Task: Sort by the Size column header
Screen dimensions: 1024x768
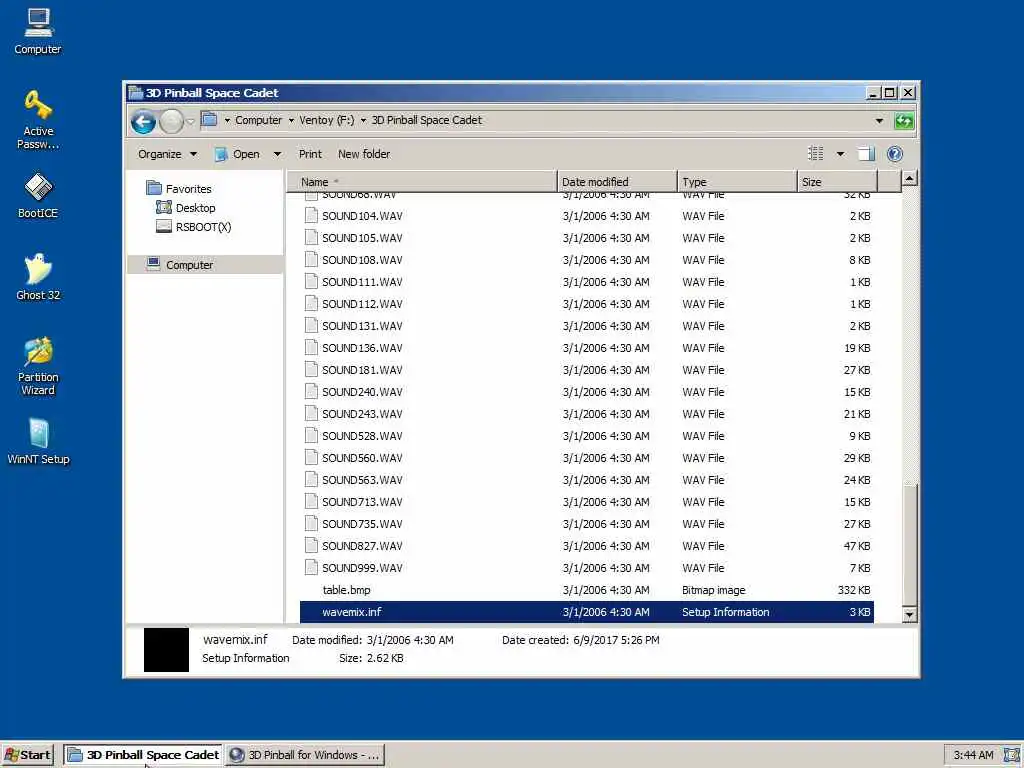Action: (x=837, y=182)
